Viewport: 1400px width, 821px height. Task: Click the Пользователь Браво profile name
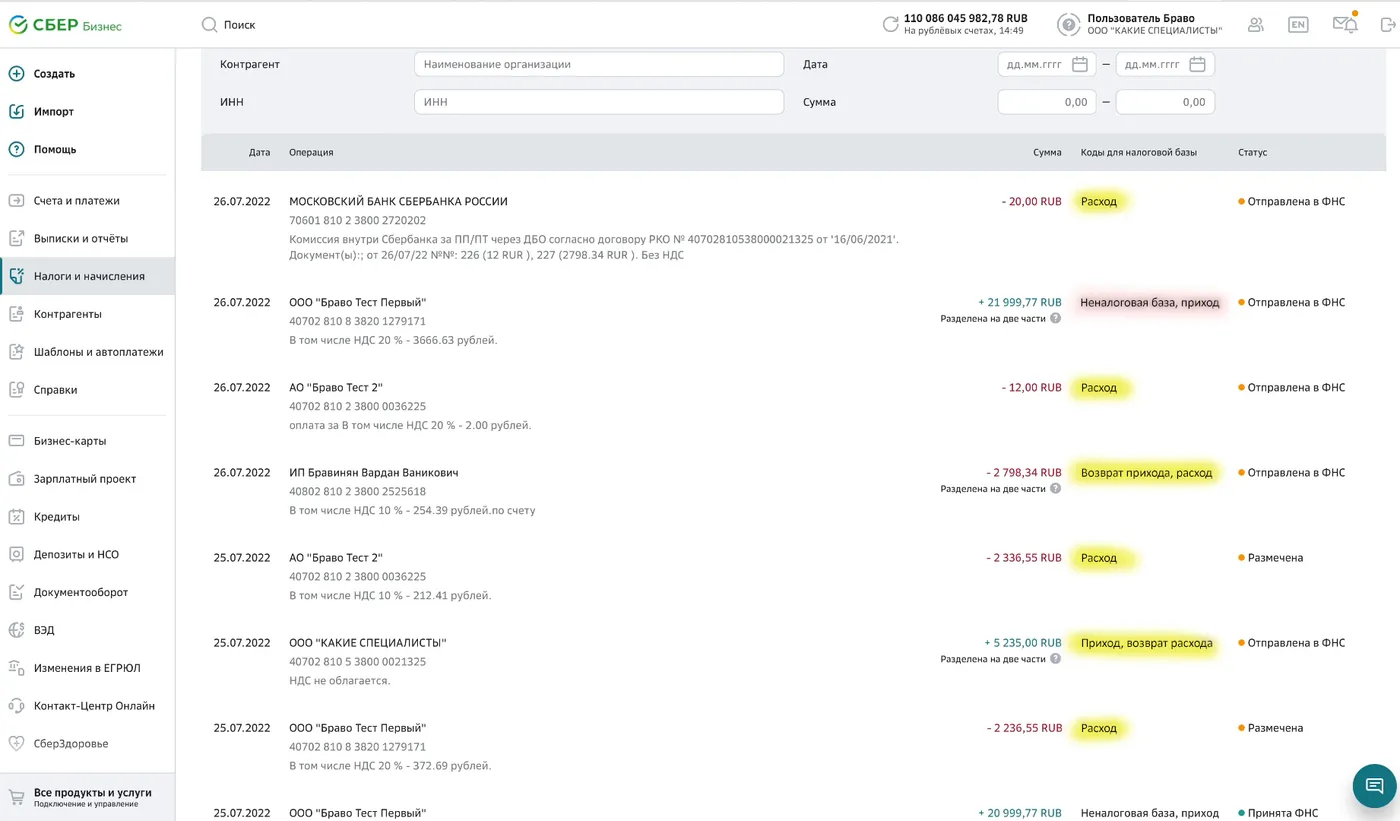(x=1141, y=18)
